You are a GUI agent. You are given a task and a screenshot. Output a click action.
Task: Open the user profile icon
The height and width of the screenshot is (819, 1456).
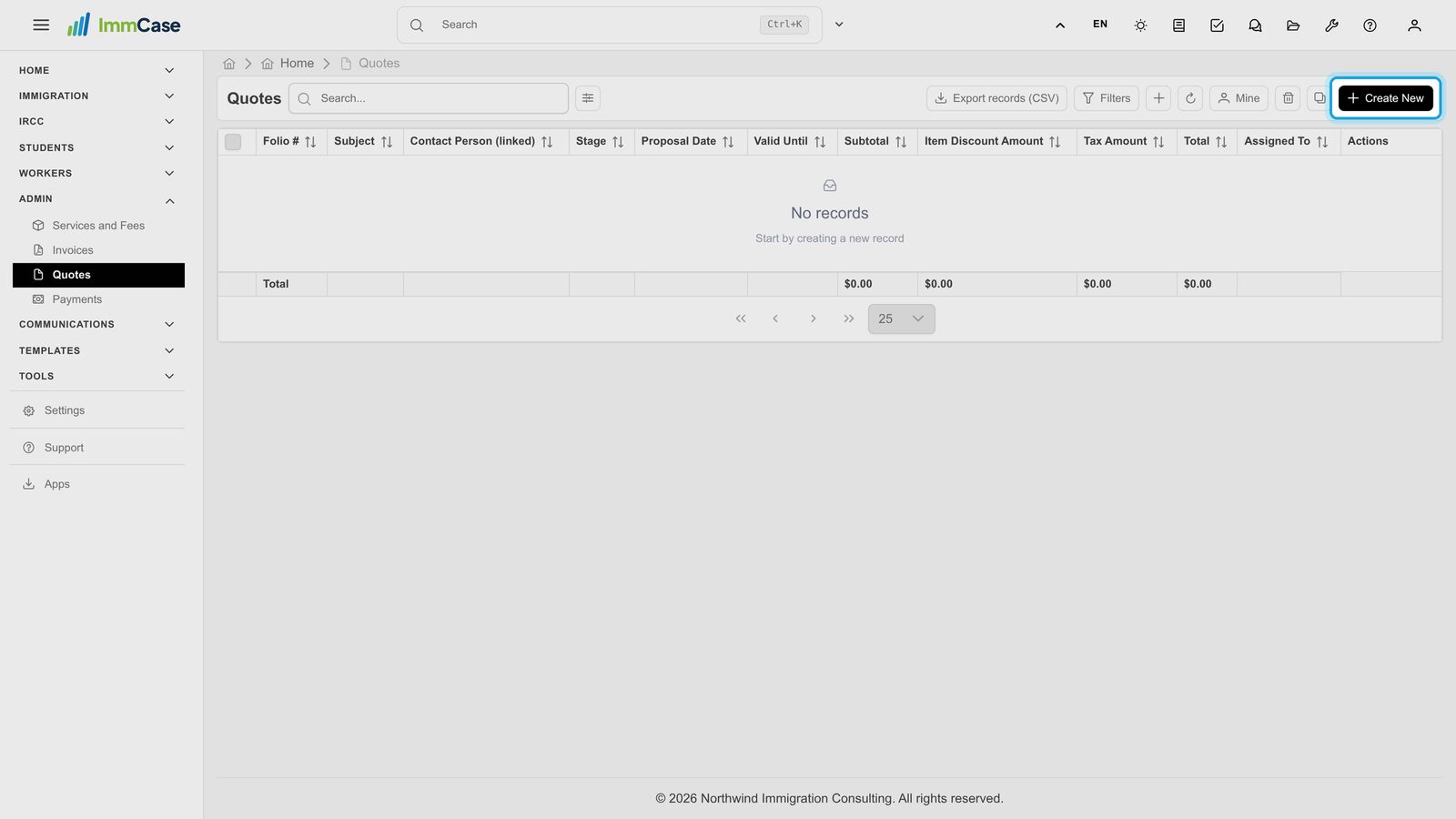click(x=1414, y=25)
